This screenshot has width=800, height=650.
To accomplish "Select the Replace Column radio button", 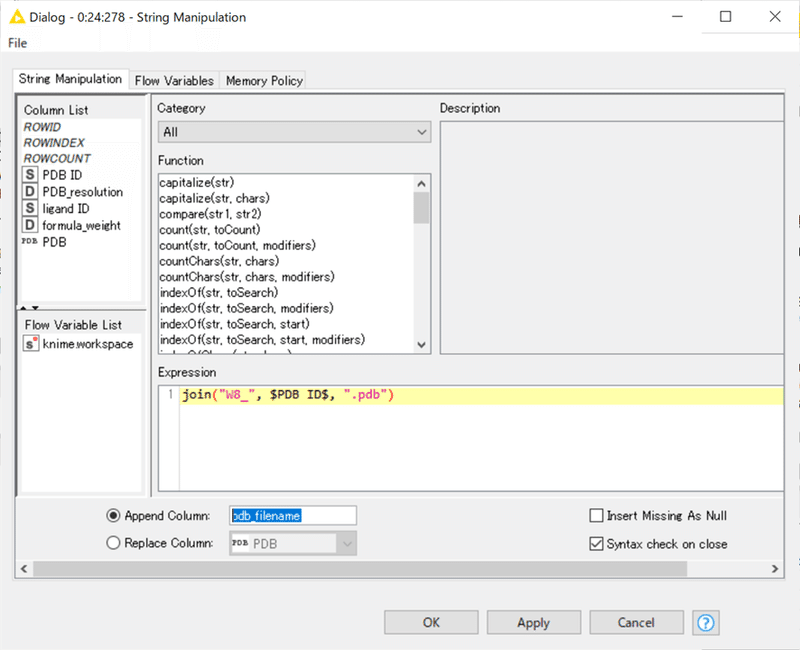I will (x=113, y=543).
